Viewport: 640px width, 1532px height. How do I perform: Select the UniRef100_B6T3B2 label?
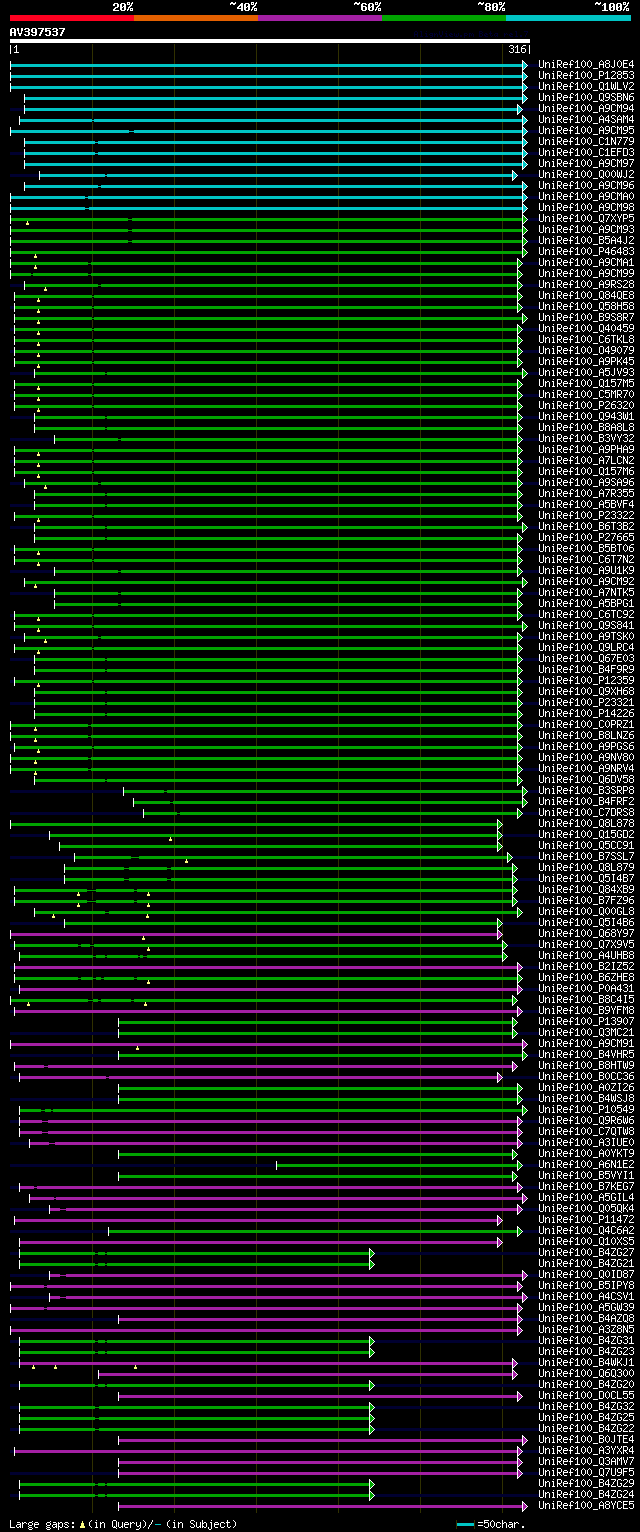586,526
